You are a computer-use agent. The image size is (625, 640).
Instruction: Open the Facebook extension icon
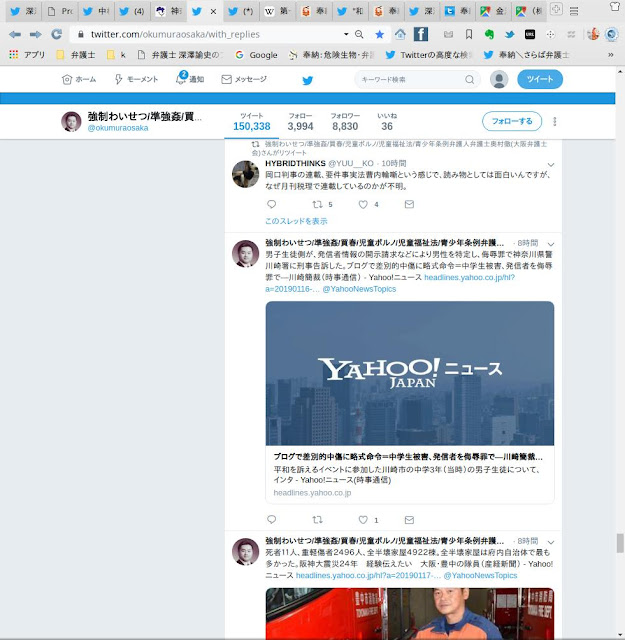[421, 34]
